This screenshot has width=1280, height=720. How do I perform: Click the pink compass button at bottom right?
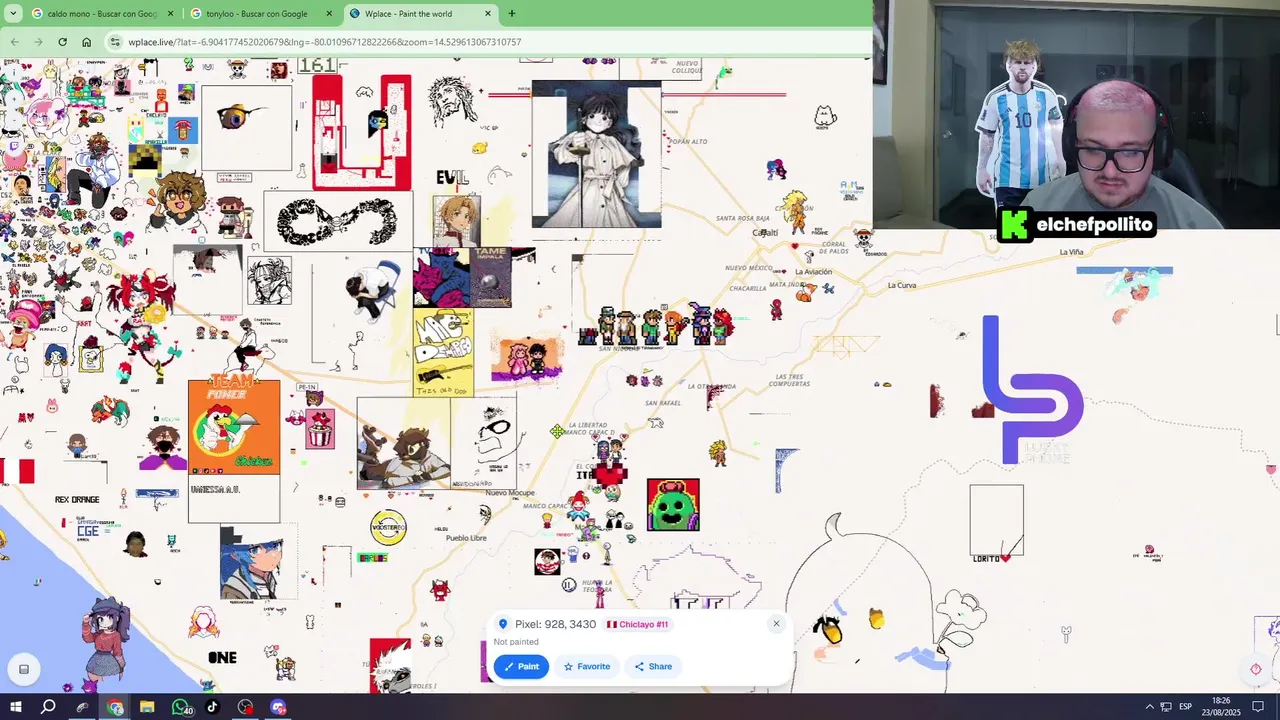point(1256,669)
